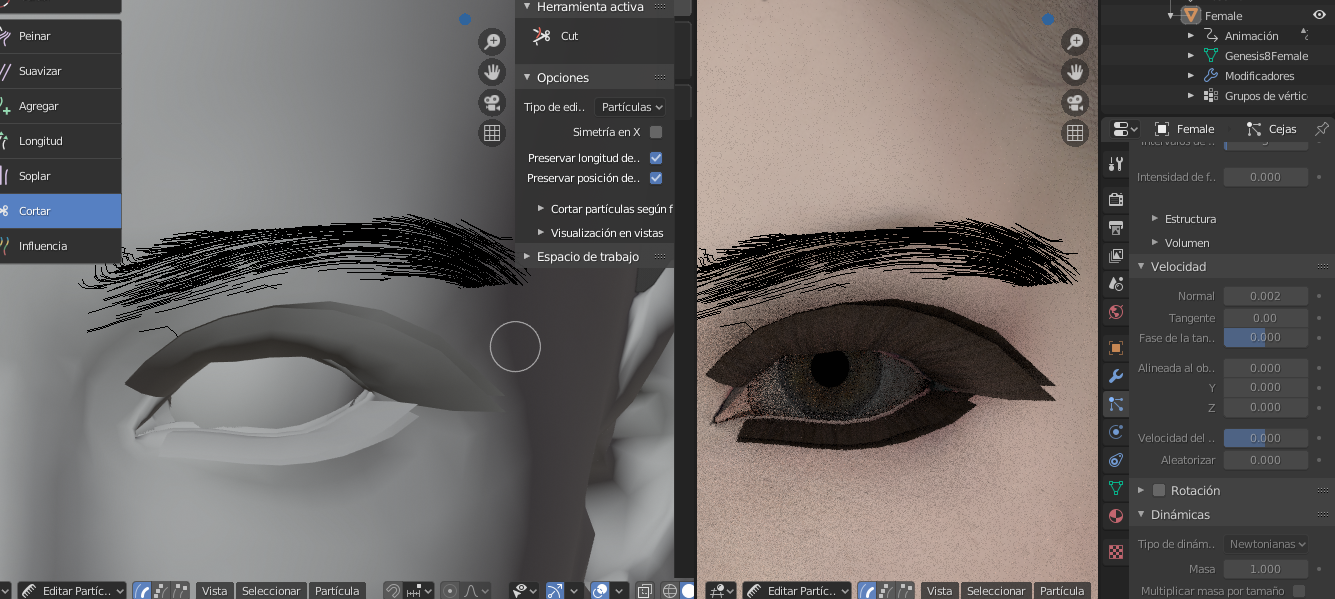Viewport: 1335px width, 599px height.
Task: Toggle Simetría en X checkbox
Action: pyautogui.click(x=656, y=132)
